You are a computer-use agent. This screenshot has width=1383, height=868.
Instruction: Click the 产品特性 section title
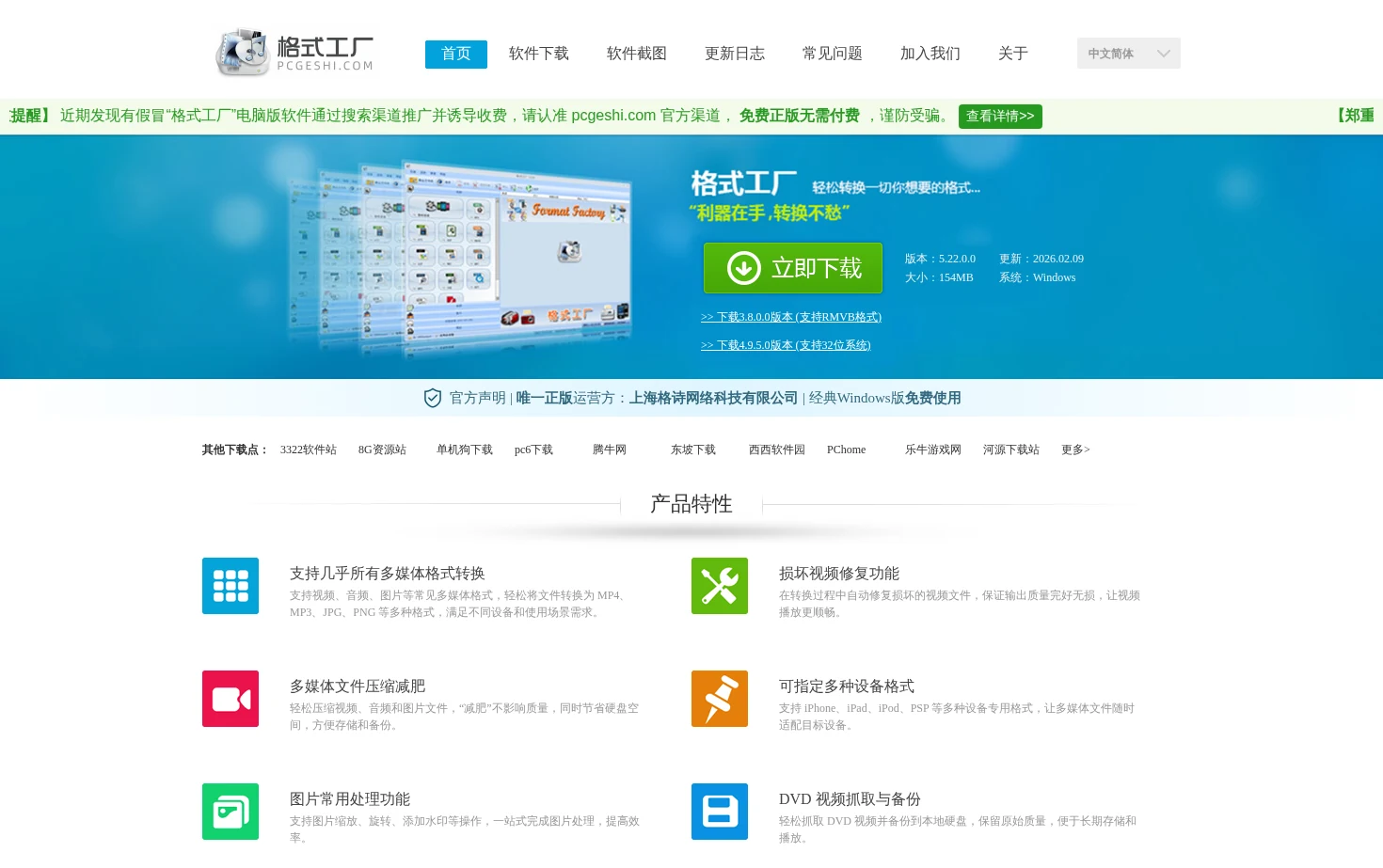tap(691, 504)
